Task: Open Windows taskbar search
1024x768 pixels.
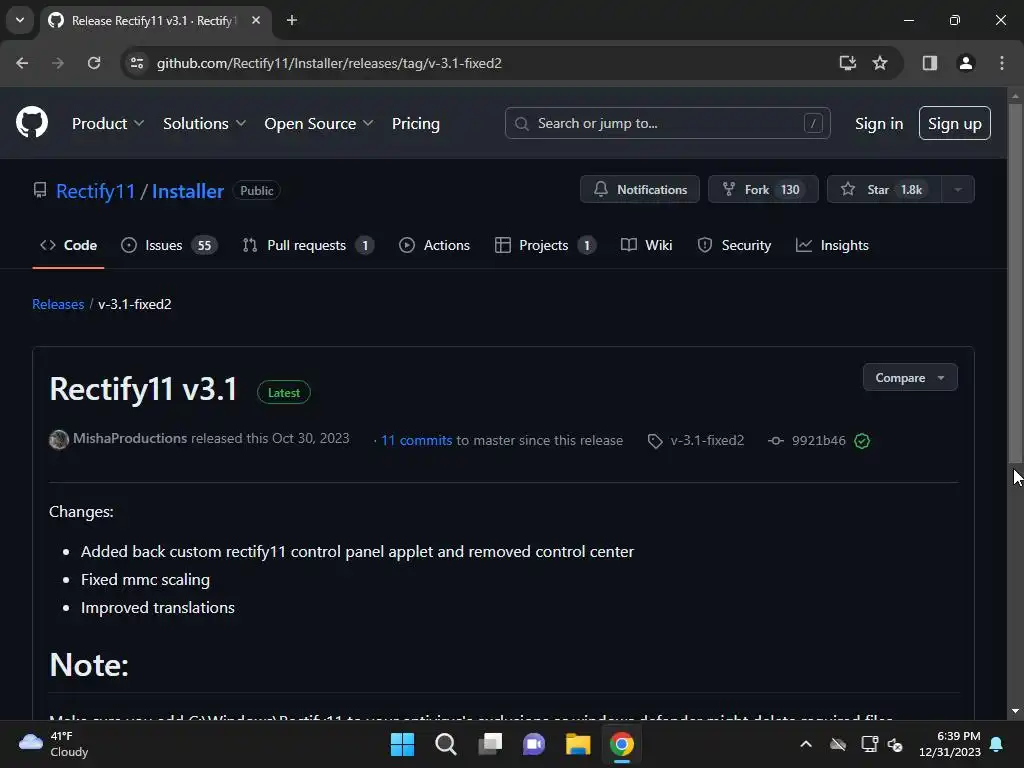Action: pyautogui.click(x=446, y=744)
